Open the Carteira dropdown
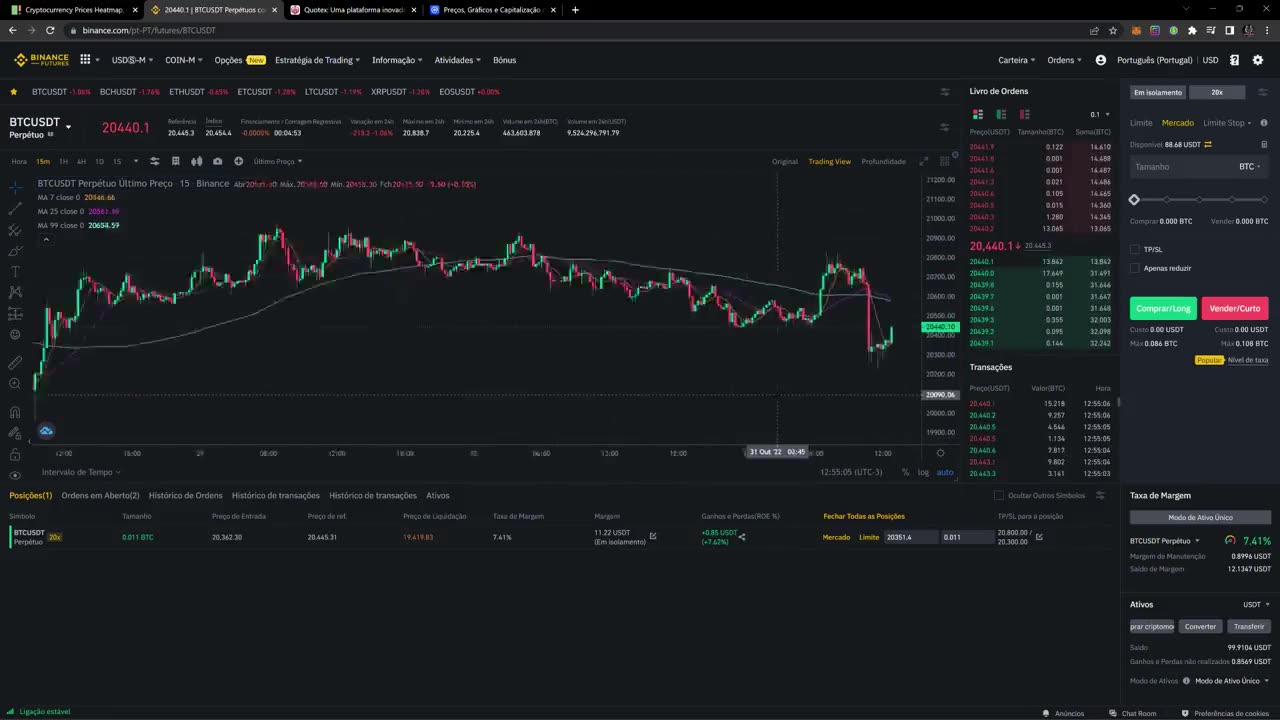The width and height of the screenshot is (1280, 720). click(1016, 60)
